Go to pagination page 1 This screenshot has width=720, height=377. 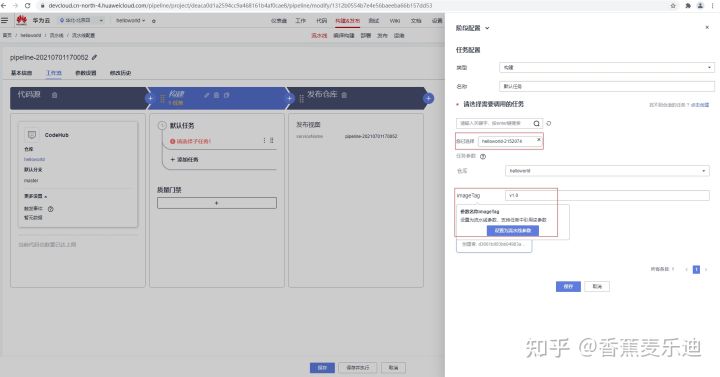click(696, 270)
